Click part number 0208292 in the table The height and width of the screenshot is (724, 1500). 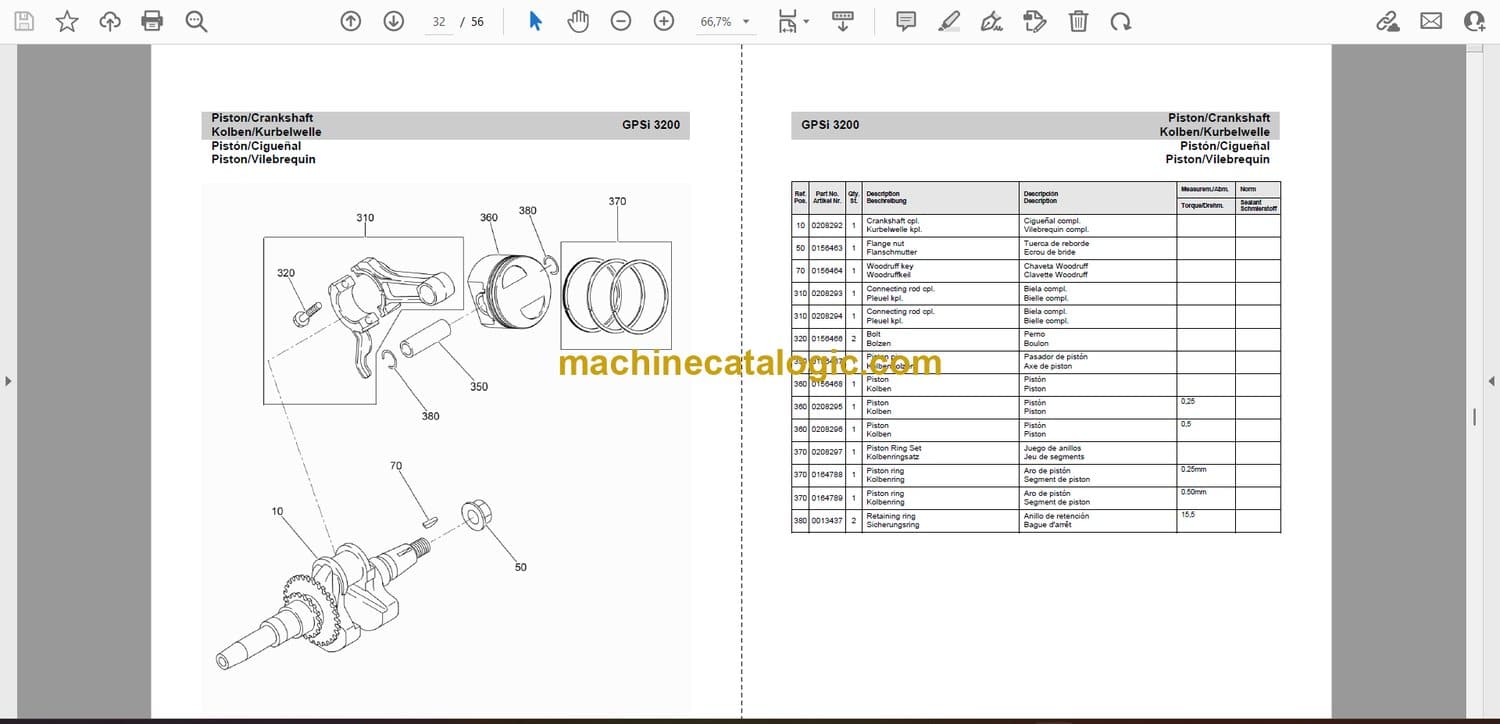pyautogui.click(x=827, y=226)
